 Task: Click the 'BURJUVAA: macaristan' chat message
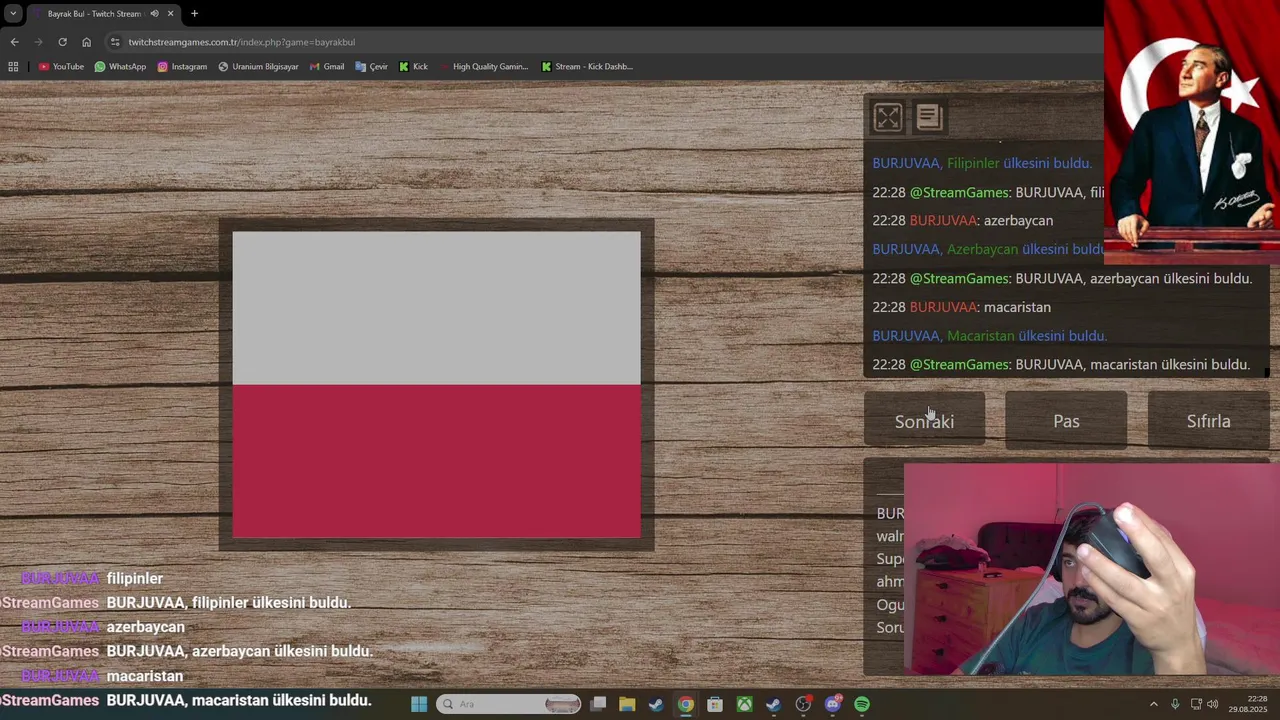click(961, 307)
